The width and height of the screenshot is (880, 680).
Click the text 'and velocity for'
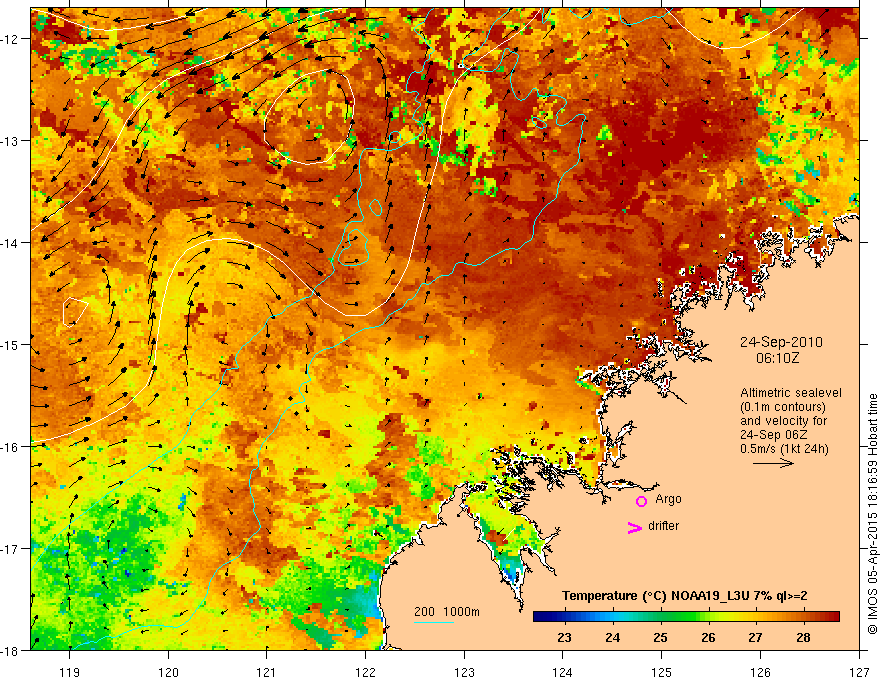[783, 421]
